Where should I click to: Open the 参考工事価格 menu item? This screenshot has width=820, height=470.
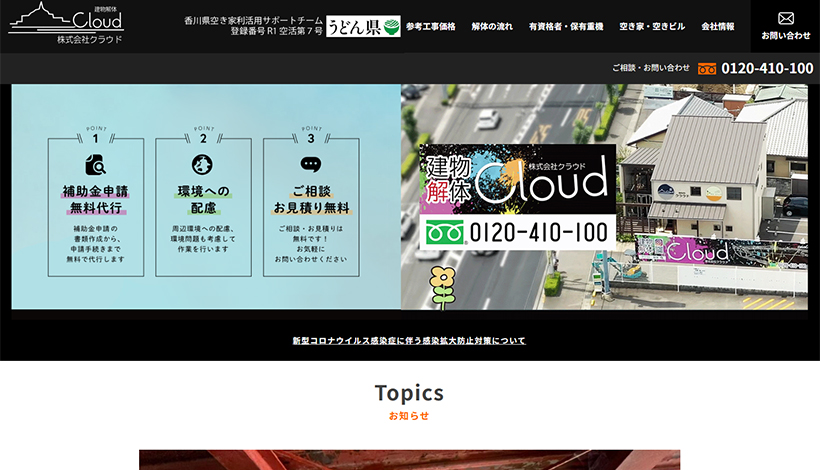tap(431, 27)
